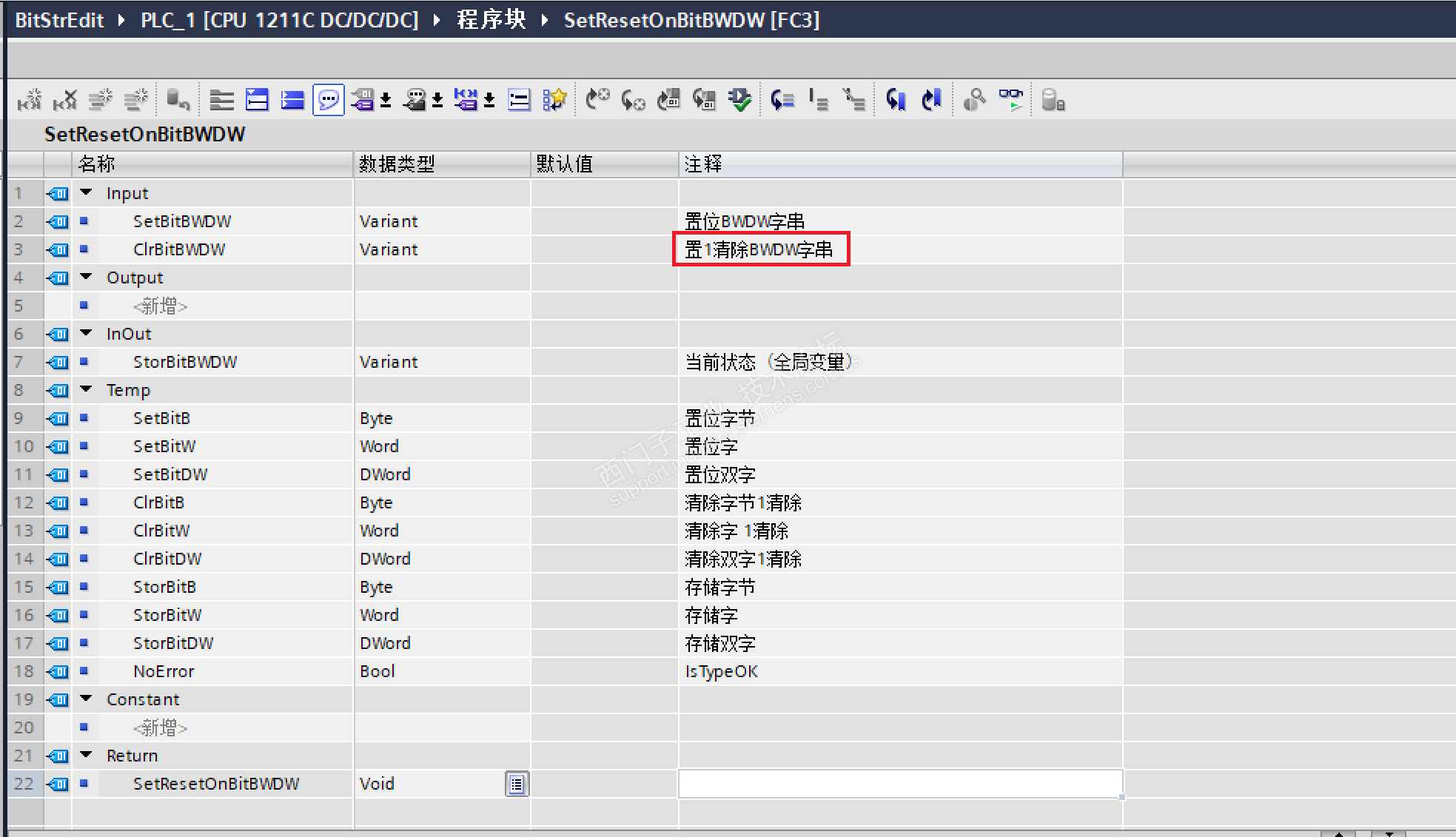Click 程序块 breadcrumb item
1456x837 pixels.
[x=491, y=20]
